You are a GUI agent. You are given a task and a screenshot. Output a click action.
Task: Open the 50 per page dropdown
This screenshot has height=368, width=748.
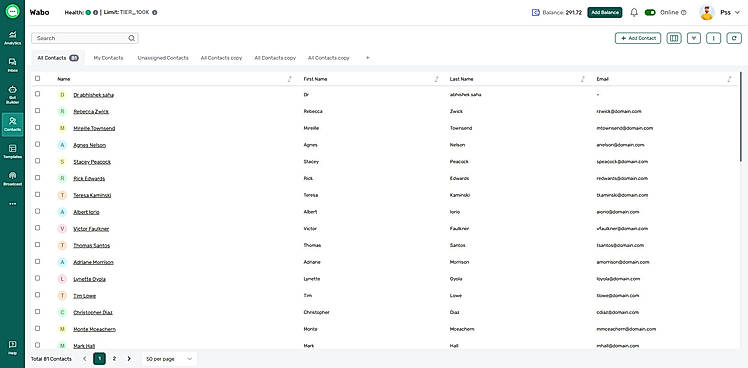(169, 358)
